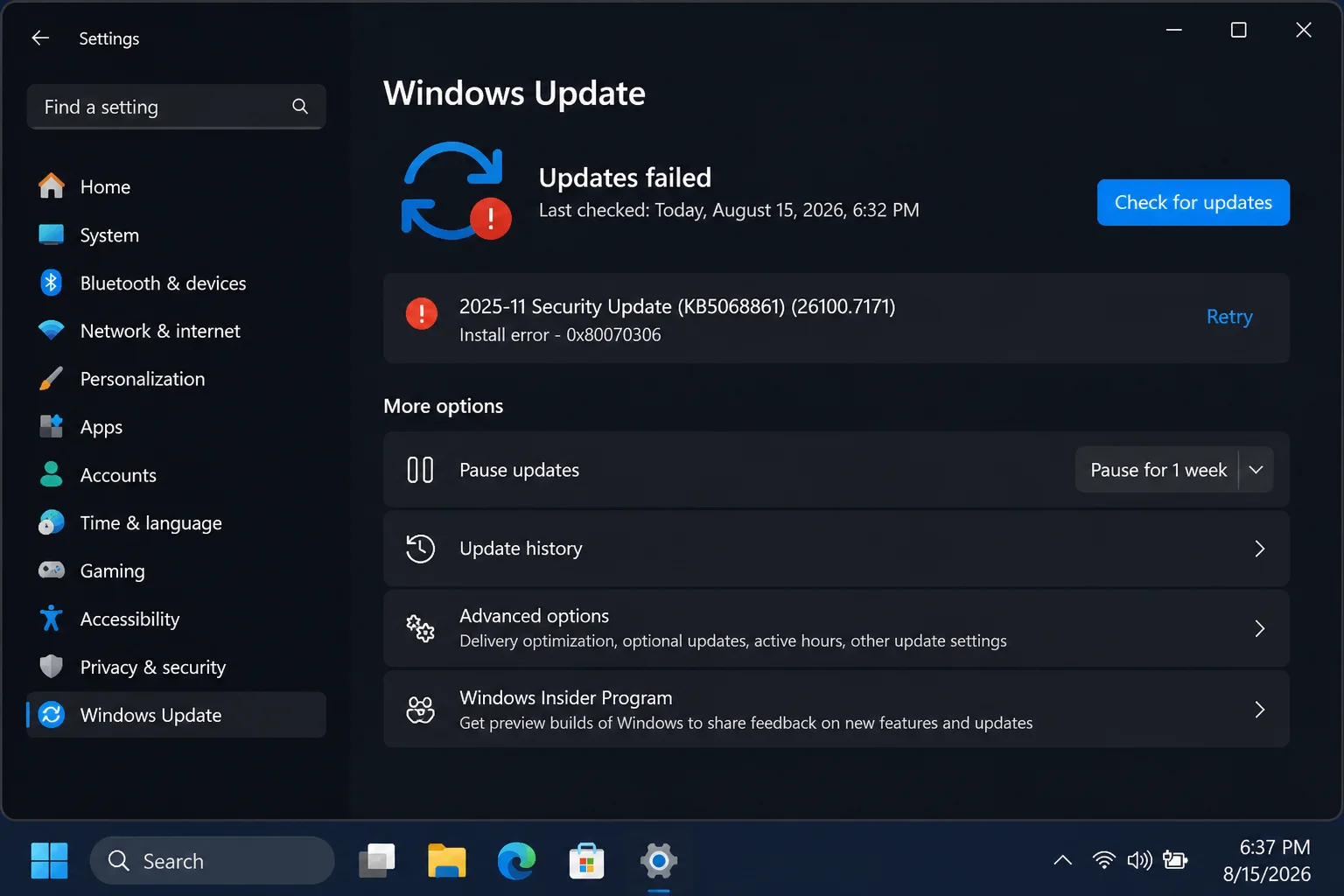Screen dimensions: 1344x896
Task: Click the taskbar Search box
Action: [x=213, y=861]
